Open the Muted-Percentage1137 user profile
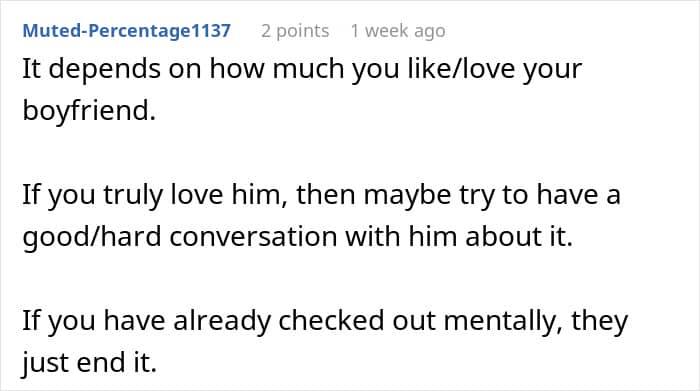The width and height of the screenshot is (700, 391). click(x=127, y=31)
